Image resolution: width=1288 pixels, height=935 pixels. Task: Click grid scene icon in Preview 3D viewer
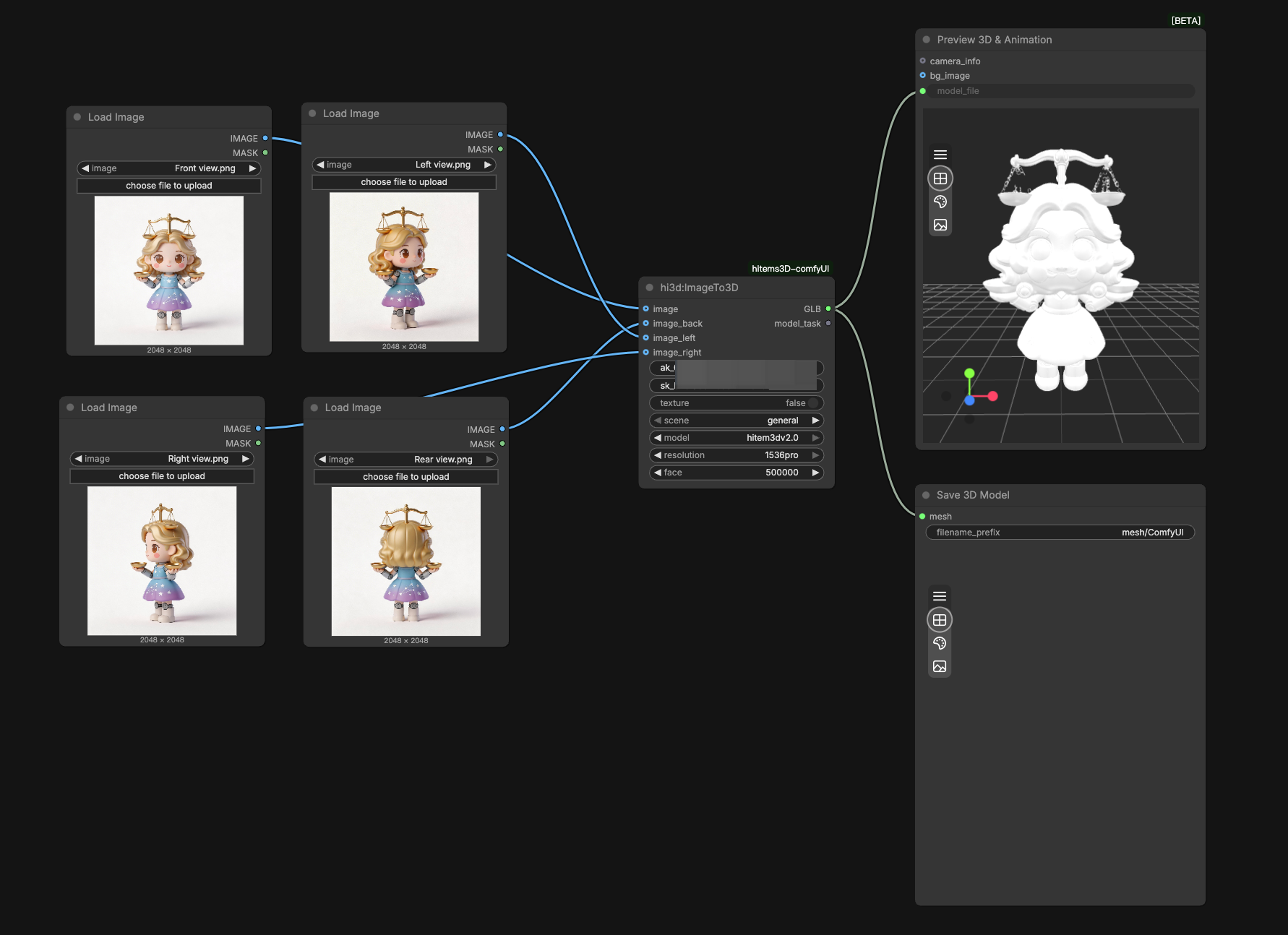940,178
